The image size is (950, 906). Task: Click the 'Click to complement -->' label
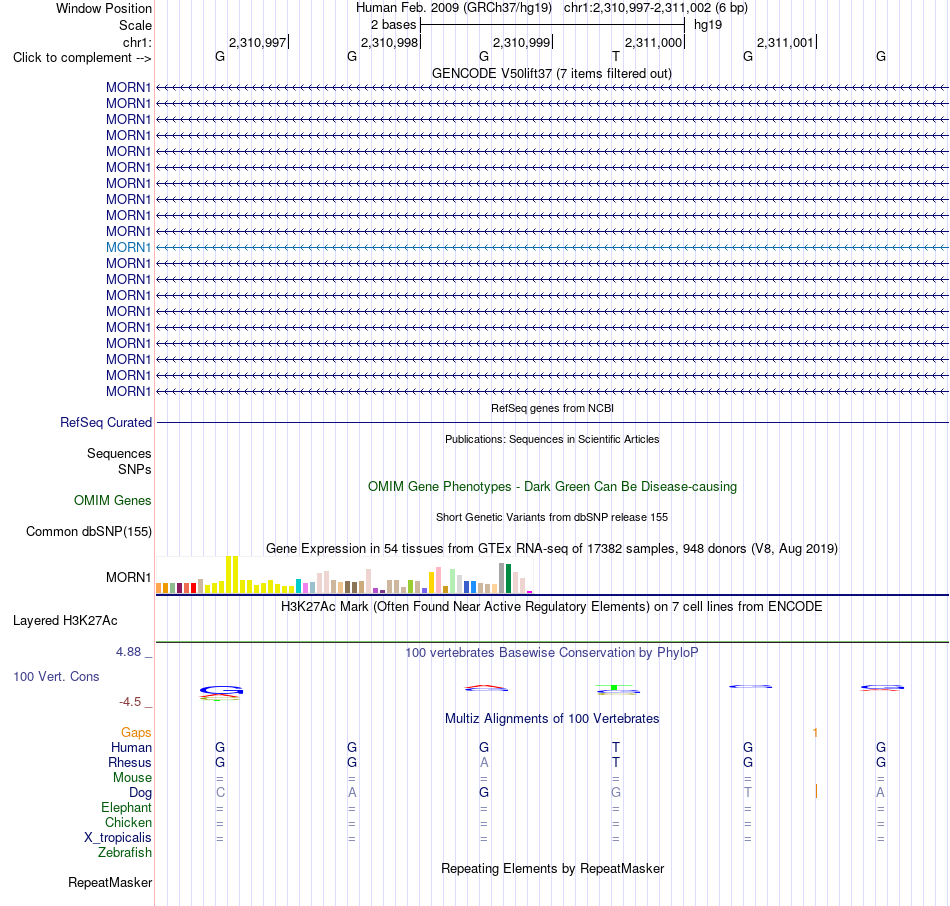click(82, 58)
